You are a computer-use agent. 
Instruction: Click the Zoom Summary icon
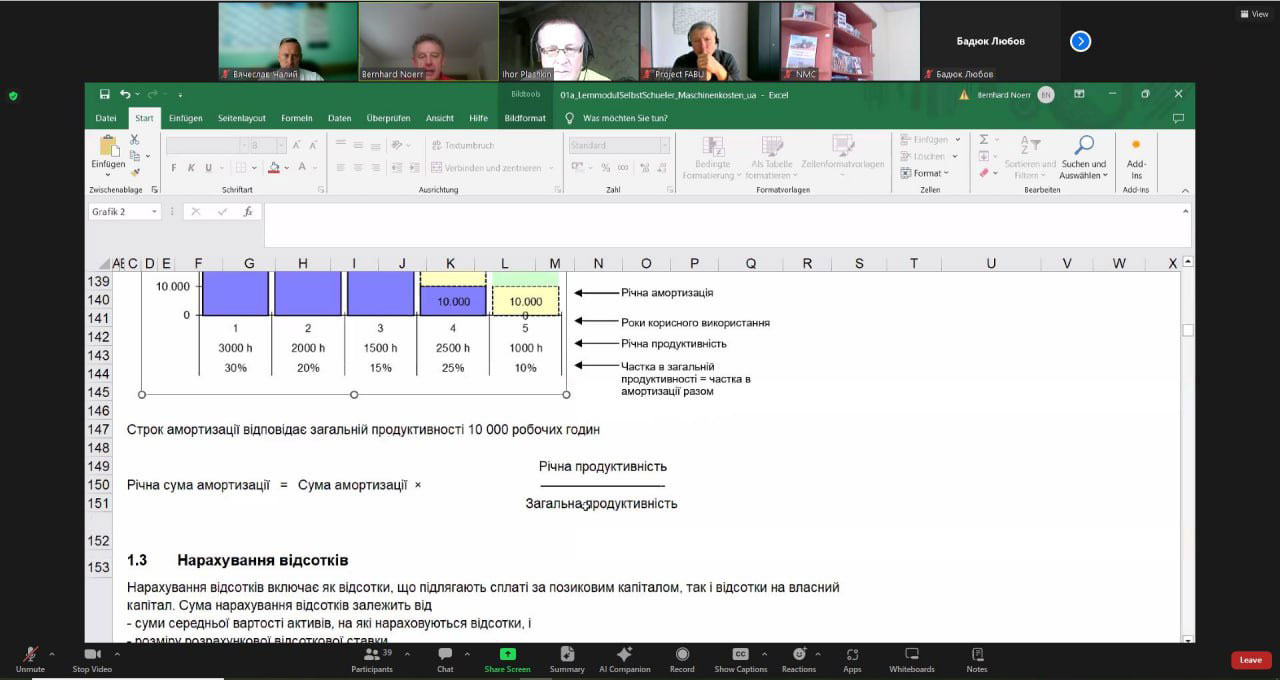[x=567, y=654]
